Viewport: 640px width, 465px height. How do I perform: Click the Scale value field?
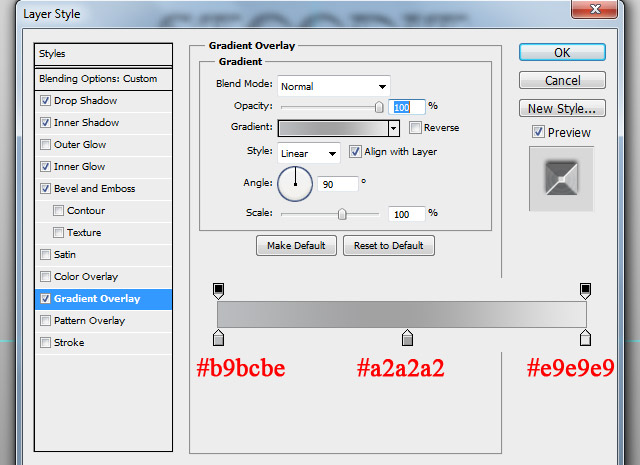[x=407, y=214]
